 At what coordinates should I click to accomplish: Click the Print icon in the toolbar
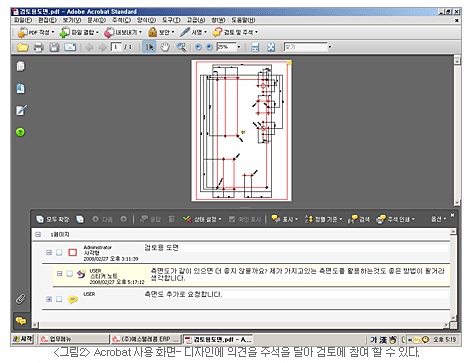(x=39, y=47)
